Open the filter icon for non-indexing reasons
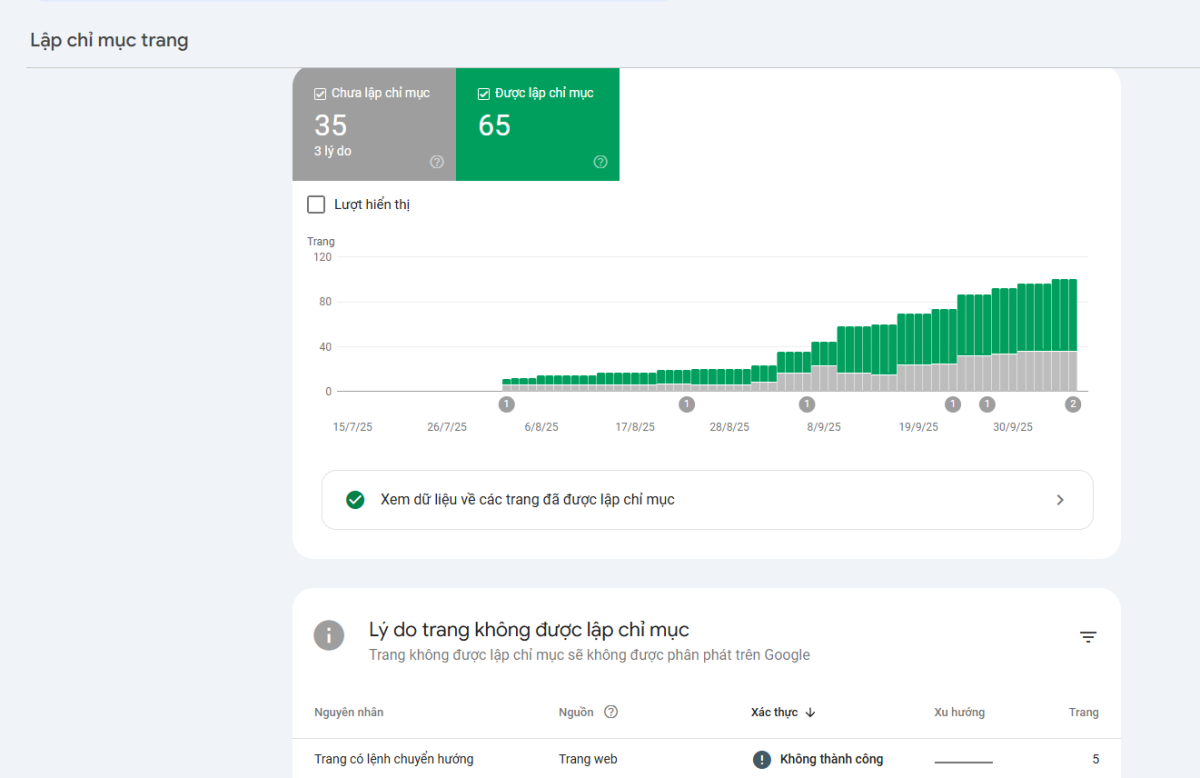 pyautogui.click(x=1088, y=637)
